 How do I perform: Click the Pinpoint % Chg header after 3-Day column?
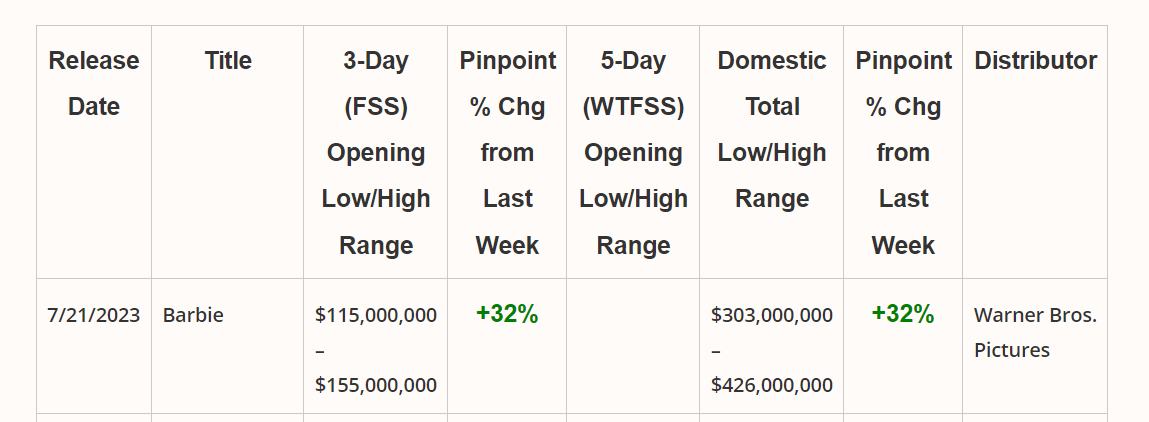coord(507,152)
